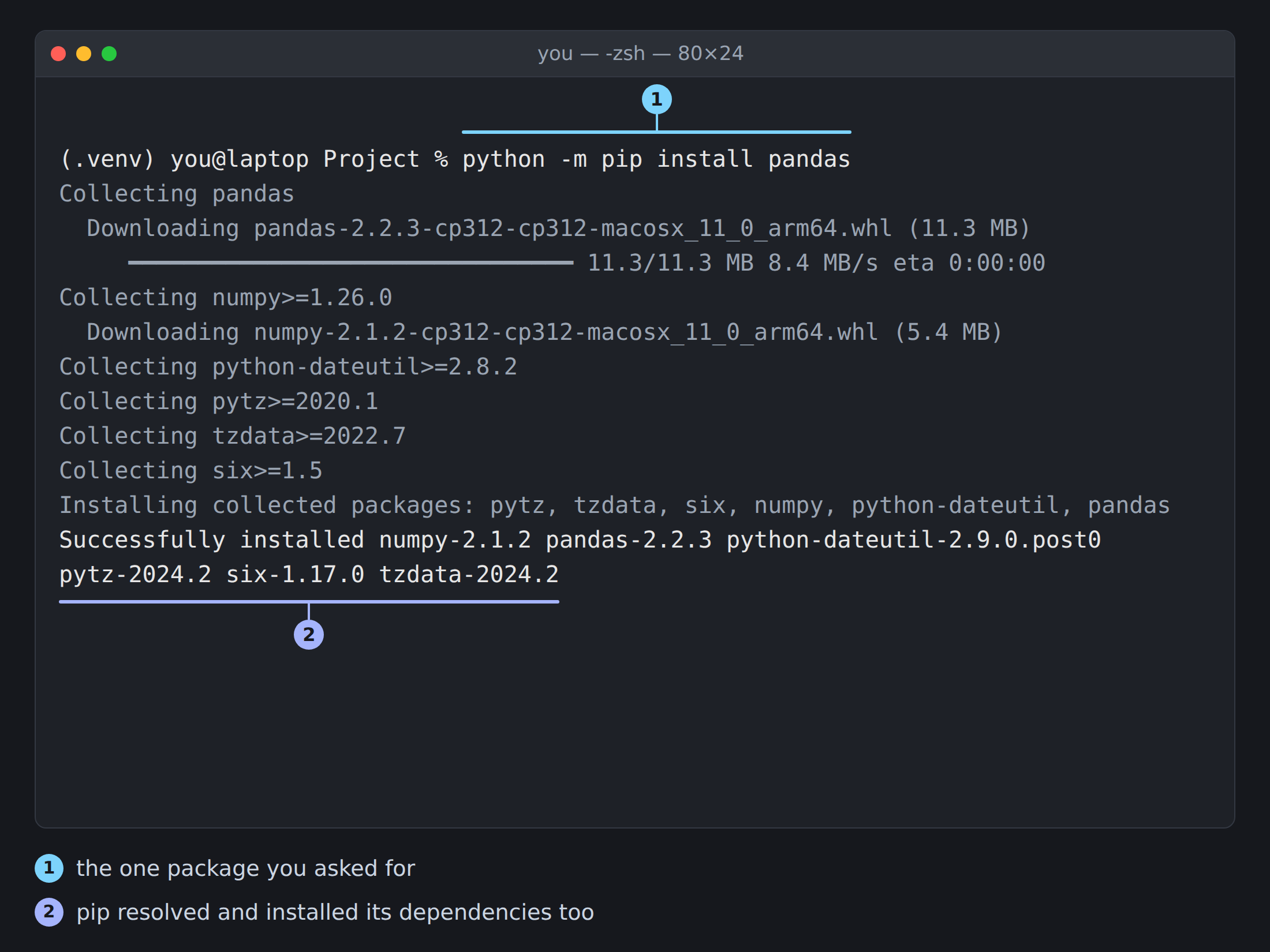Select 'Collecting python-dateutil>=2.8.2' line
Screen dimensions: 1270x952
click(288, 367)
